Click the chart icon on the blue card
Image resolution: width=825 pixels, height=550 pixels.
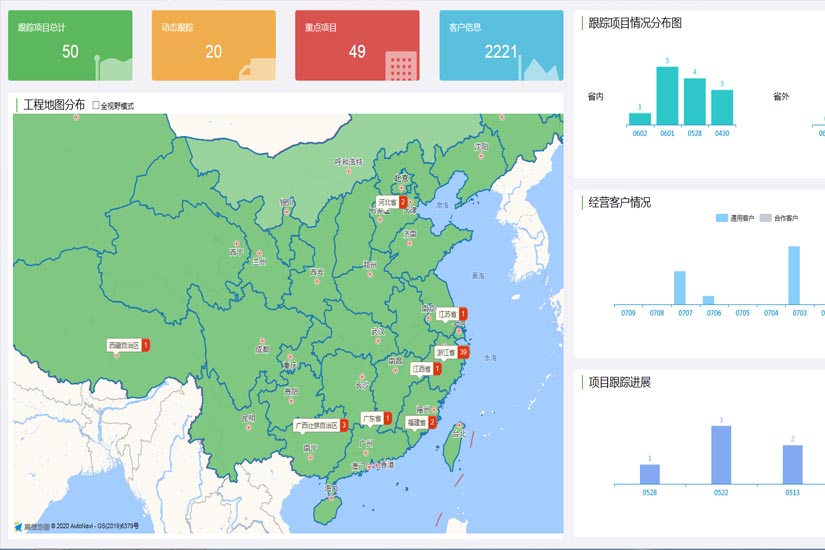coord(540,66)
